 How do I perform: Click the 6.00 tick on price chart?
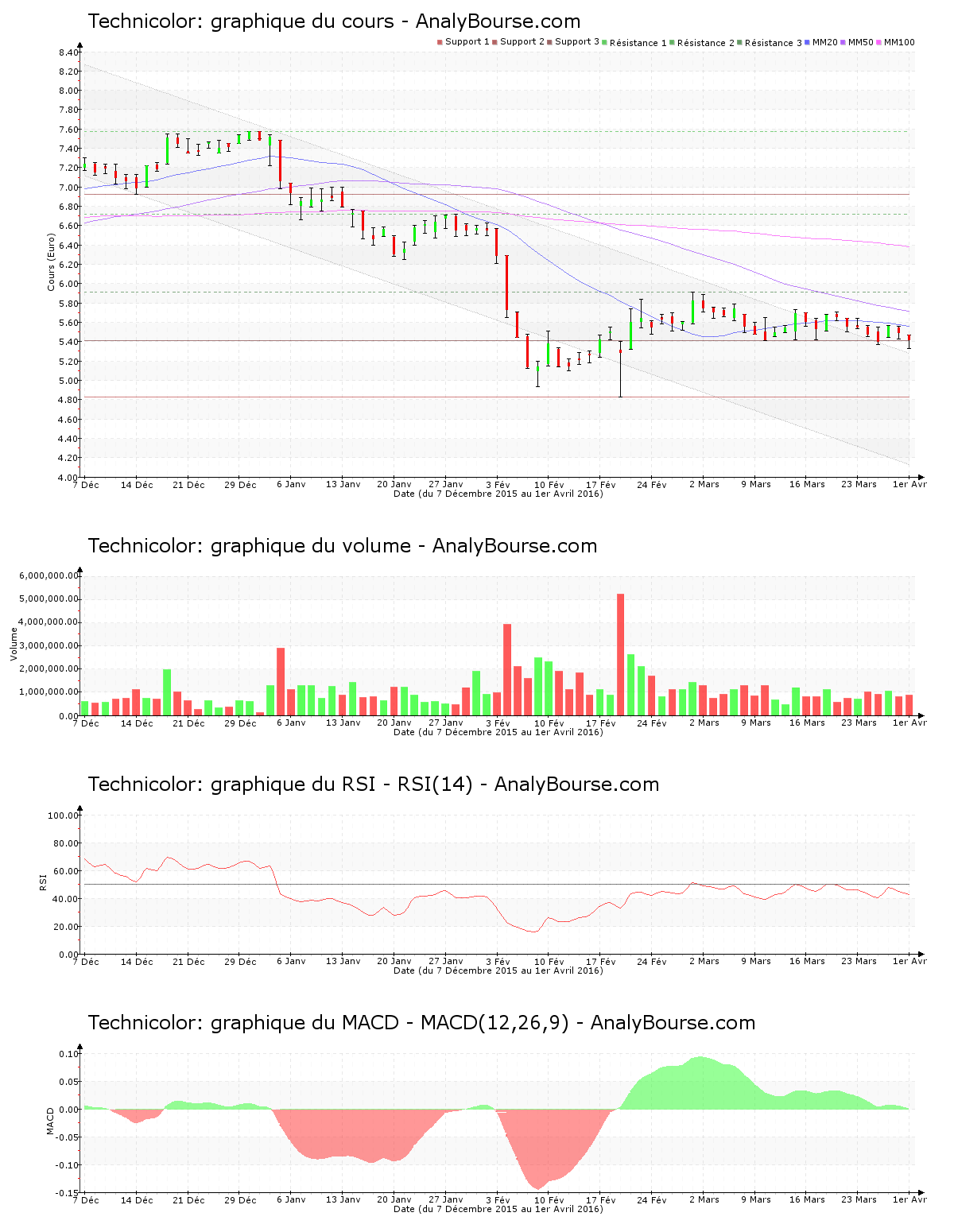tap(68, 285)
